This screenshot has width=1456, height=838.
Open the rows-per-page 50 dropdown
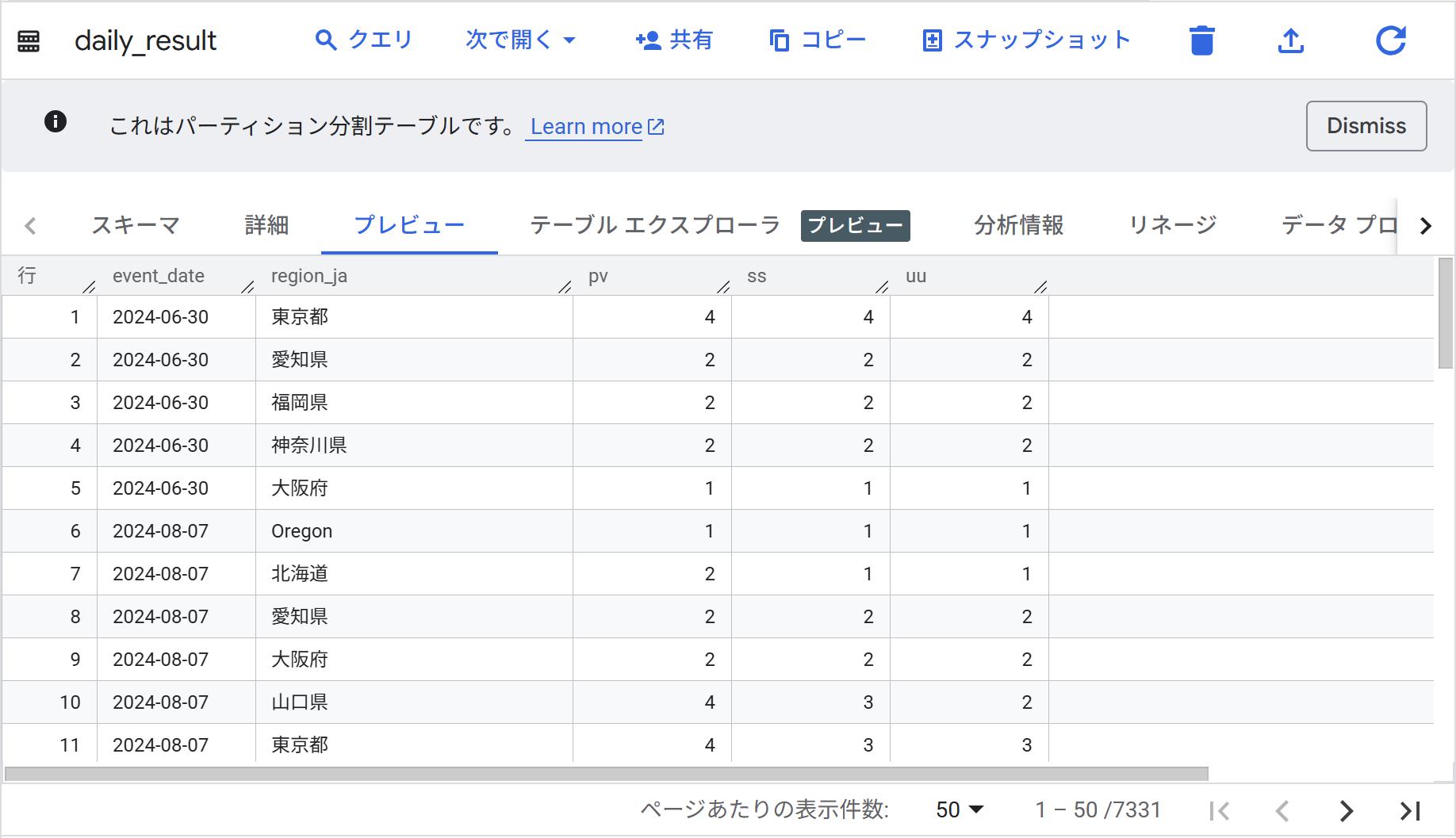(960, 809)
